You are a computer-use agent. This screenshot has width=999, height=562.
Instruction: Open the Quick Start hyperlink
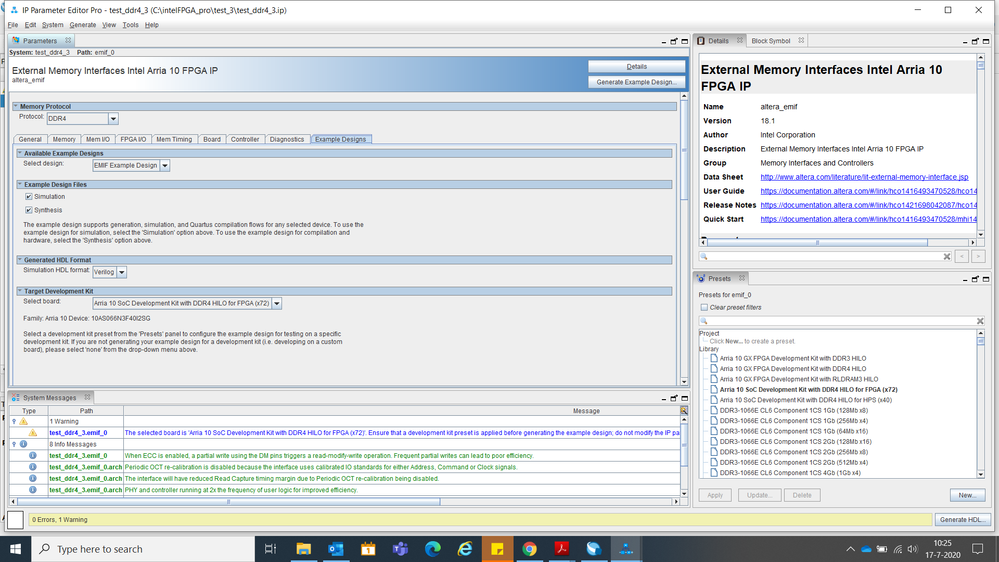868,219
